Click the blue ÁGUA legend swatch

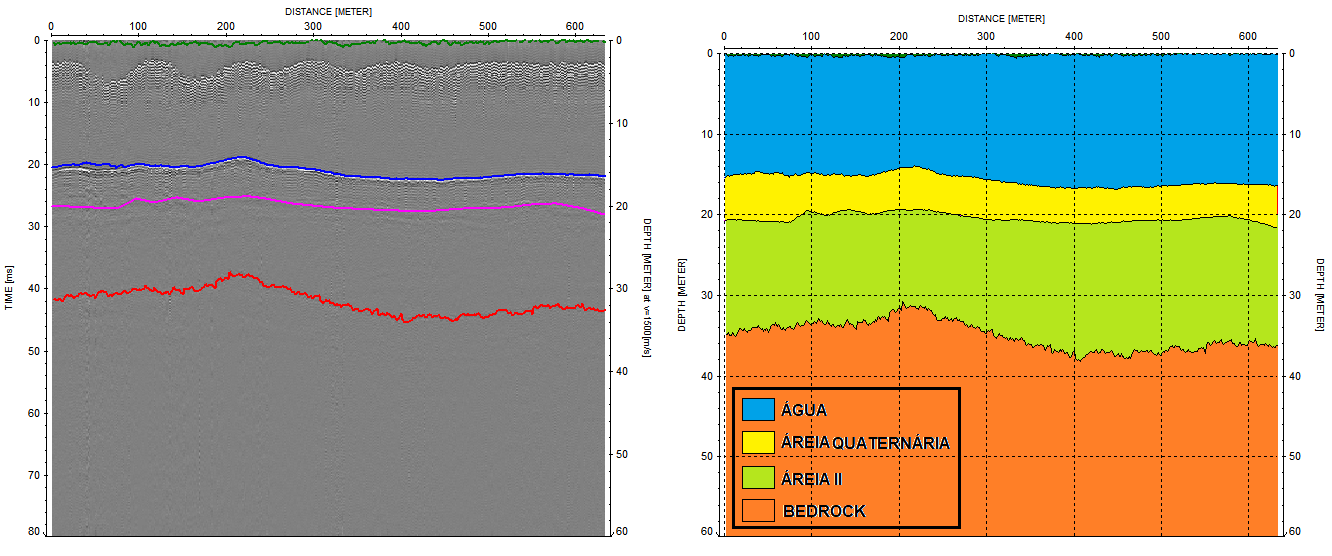click(759, 409)
